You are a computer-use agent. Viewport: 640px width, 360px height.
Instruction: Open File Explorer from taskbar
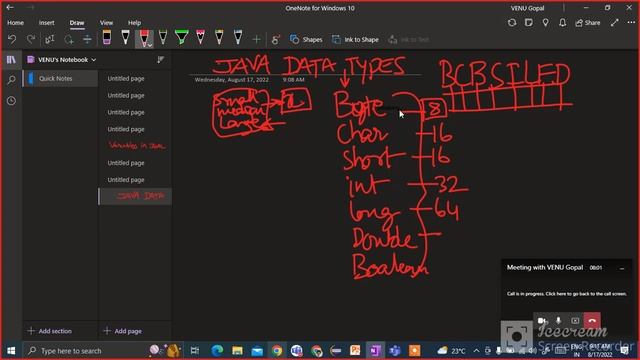[x=237, y=351]
